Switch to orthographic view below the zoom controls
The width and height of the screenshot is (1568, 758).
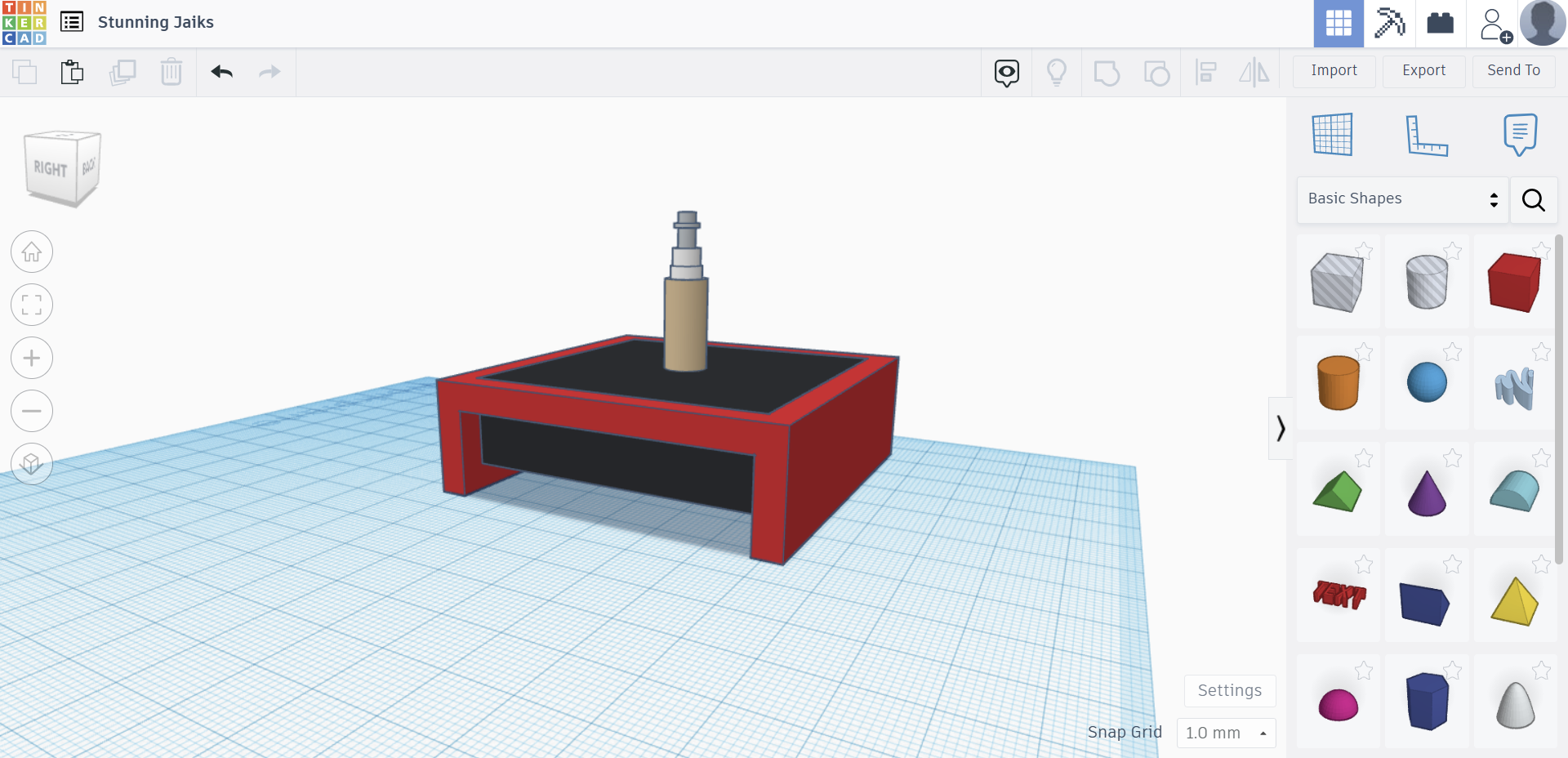pos(31,463)
